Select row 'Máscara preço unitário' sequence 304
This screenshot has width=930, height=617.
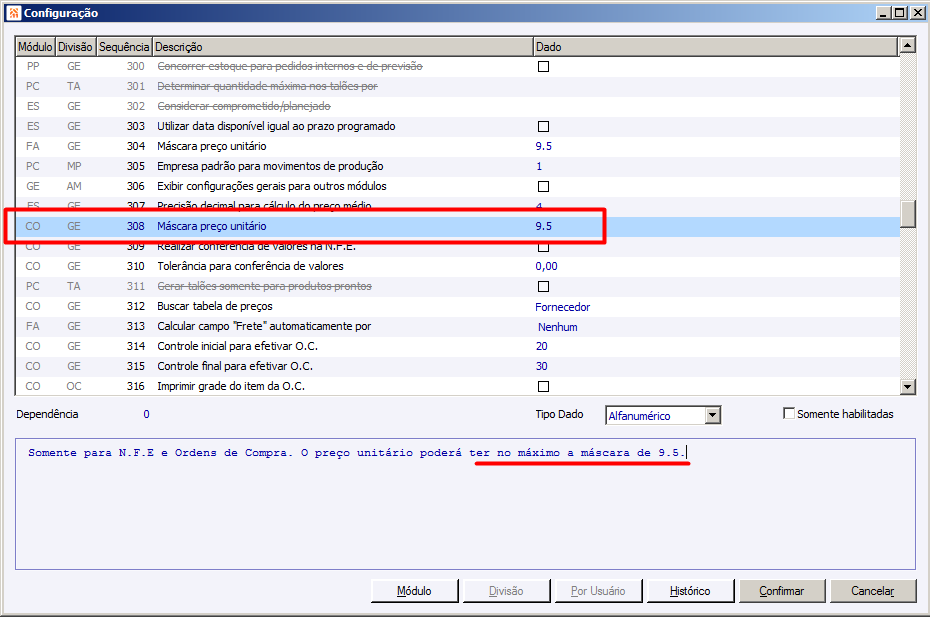click(x=457, y=146)
